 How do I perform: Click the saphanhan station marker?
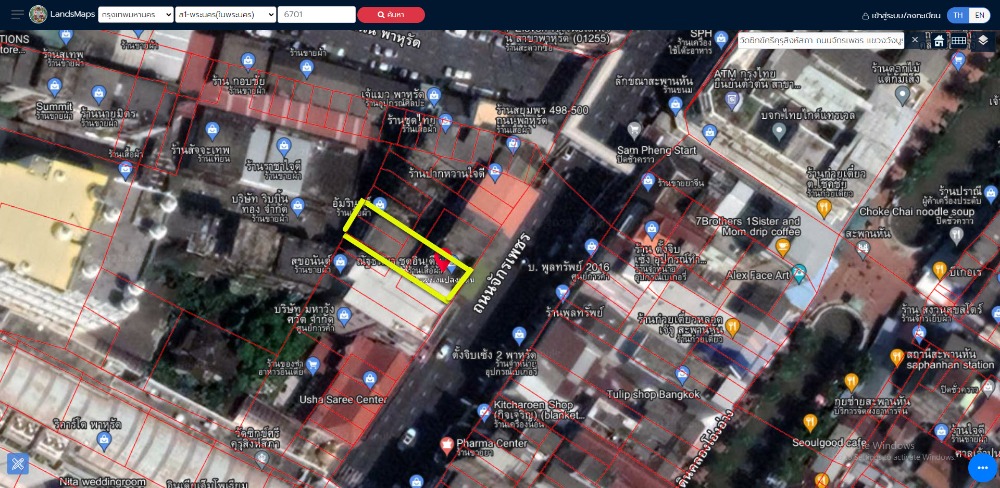click(897, 358)
